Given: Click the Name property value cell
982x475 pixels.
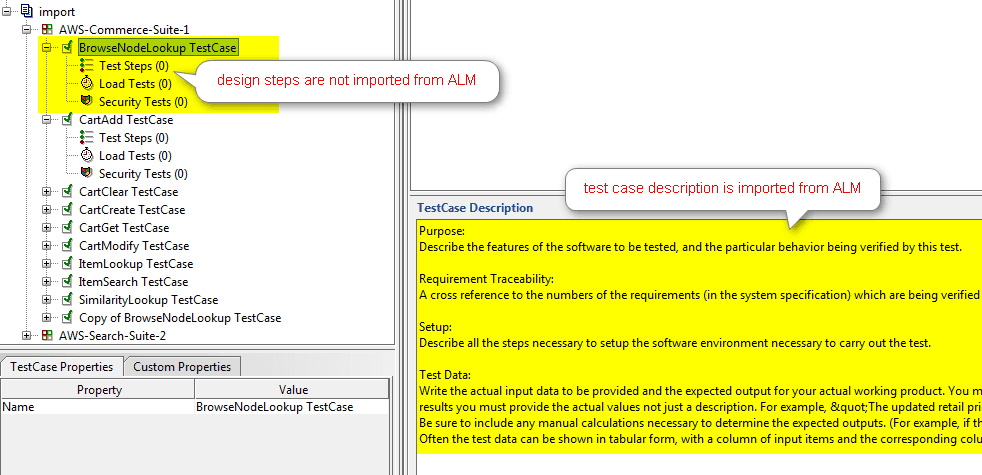Looking at the screenshot, I should pos(290,408).
